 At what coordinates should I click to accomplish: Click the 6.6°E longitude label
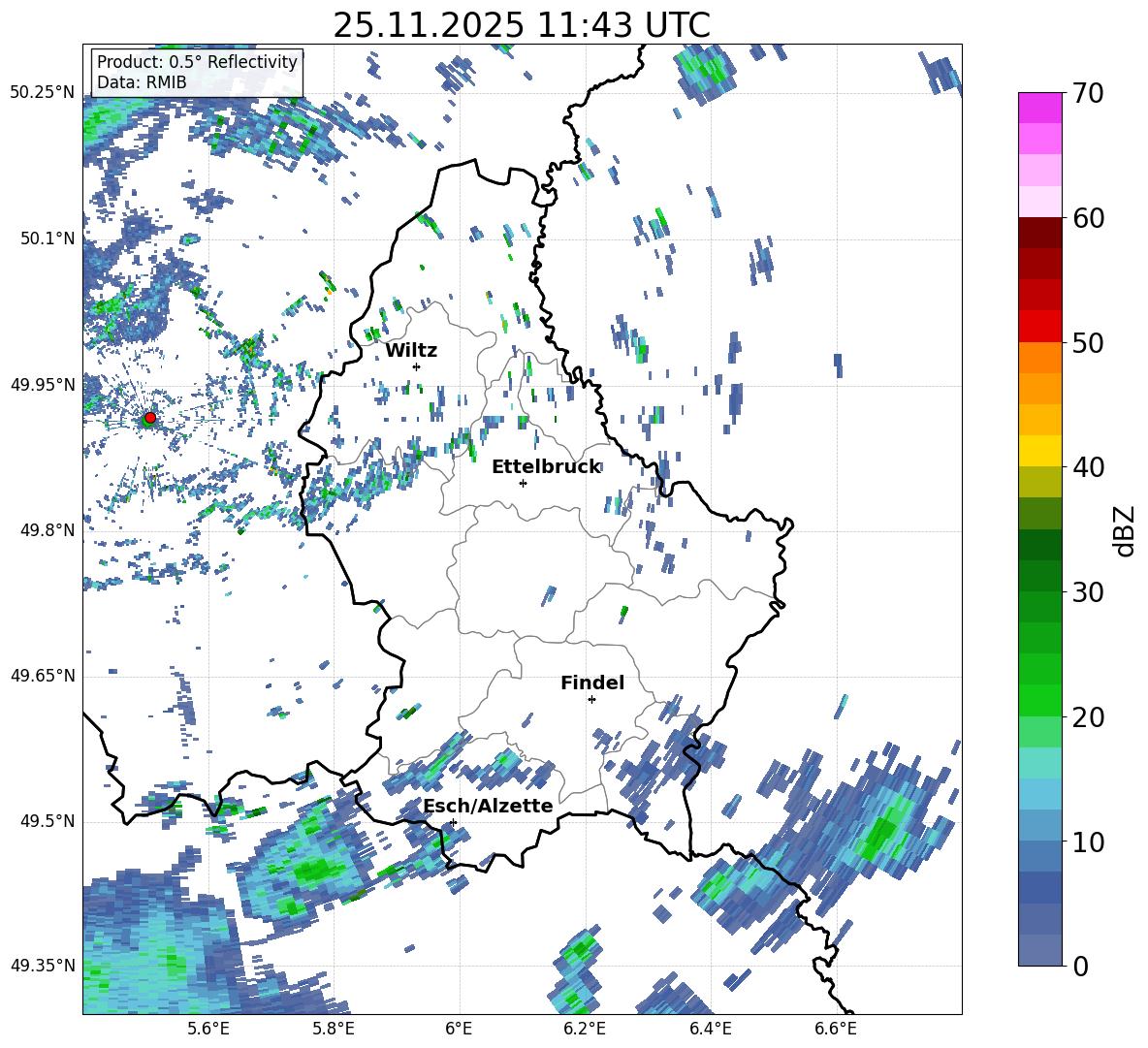point(836,1029)
